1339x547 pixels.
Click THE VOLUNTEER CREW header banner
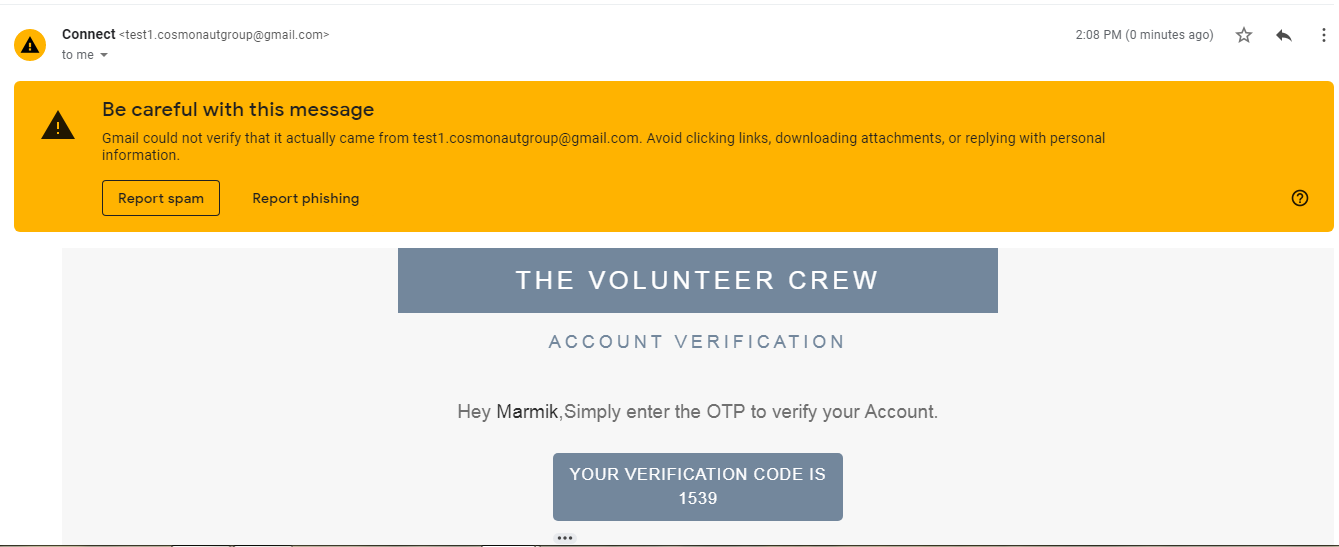pos(698,280)
